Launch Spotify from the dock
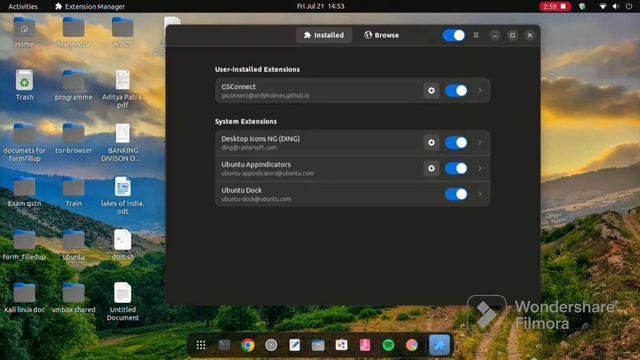This screenshot has width=640, height=360. (x=388, y=345)
